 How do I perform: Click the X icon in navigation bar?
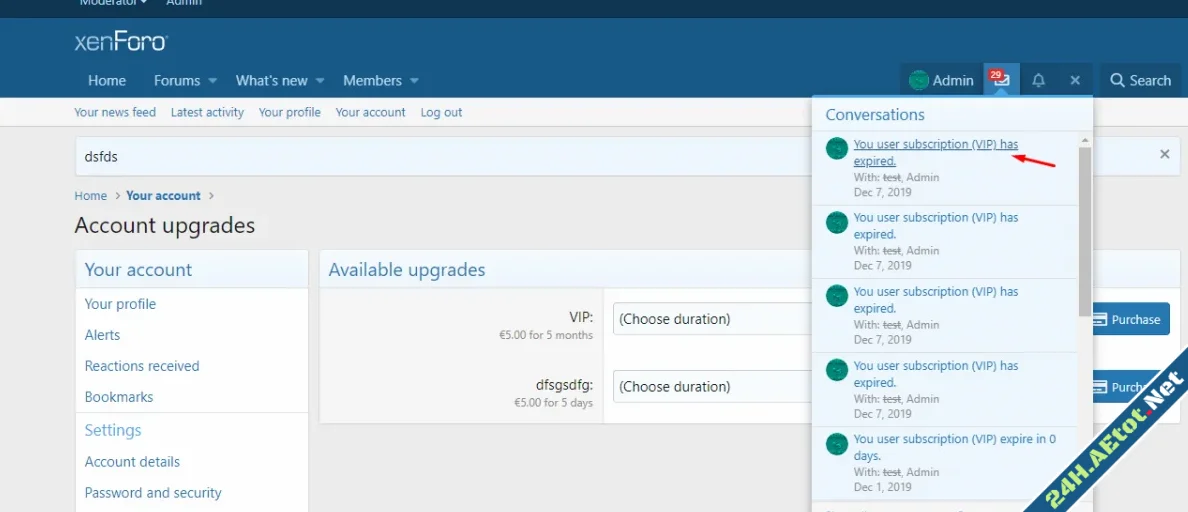[1075, 80]
